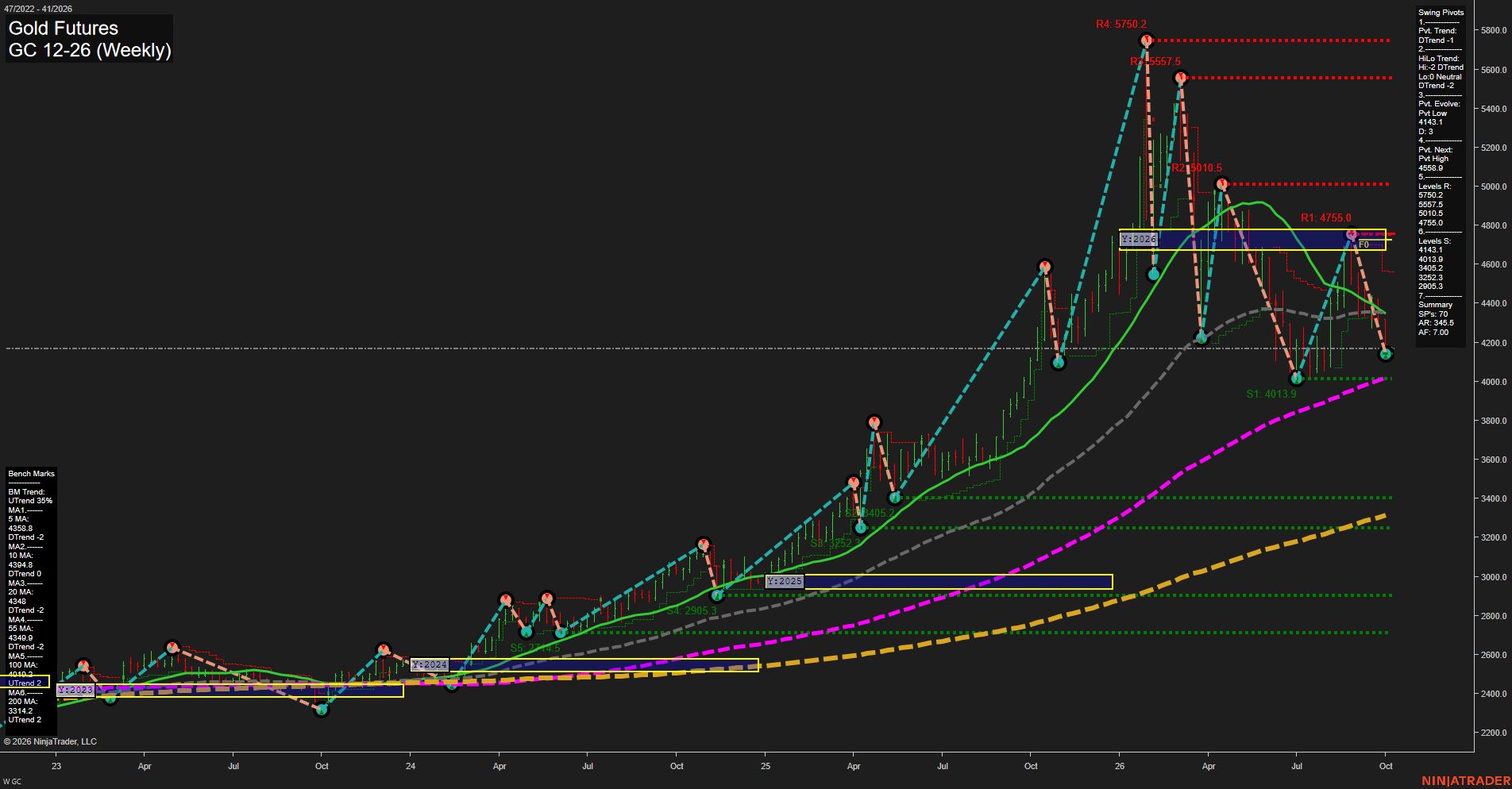The height and width of the screenshot is (789, 1512).
Task: Click the SP's: 70 summary value
Action: [1433, 314]
